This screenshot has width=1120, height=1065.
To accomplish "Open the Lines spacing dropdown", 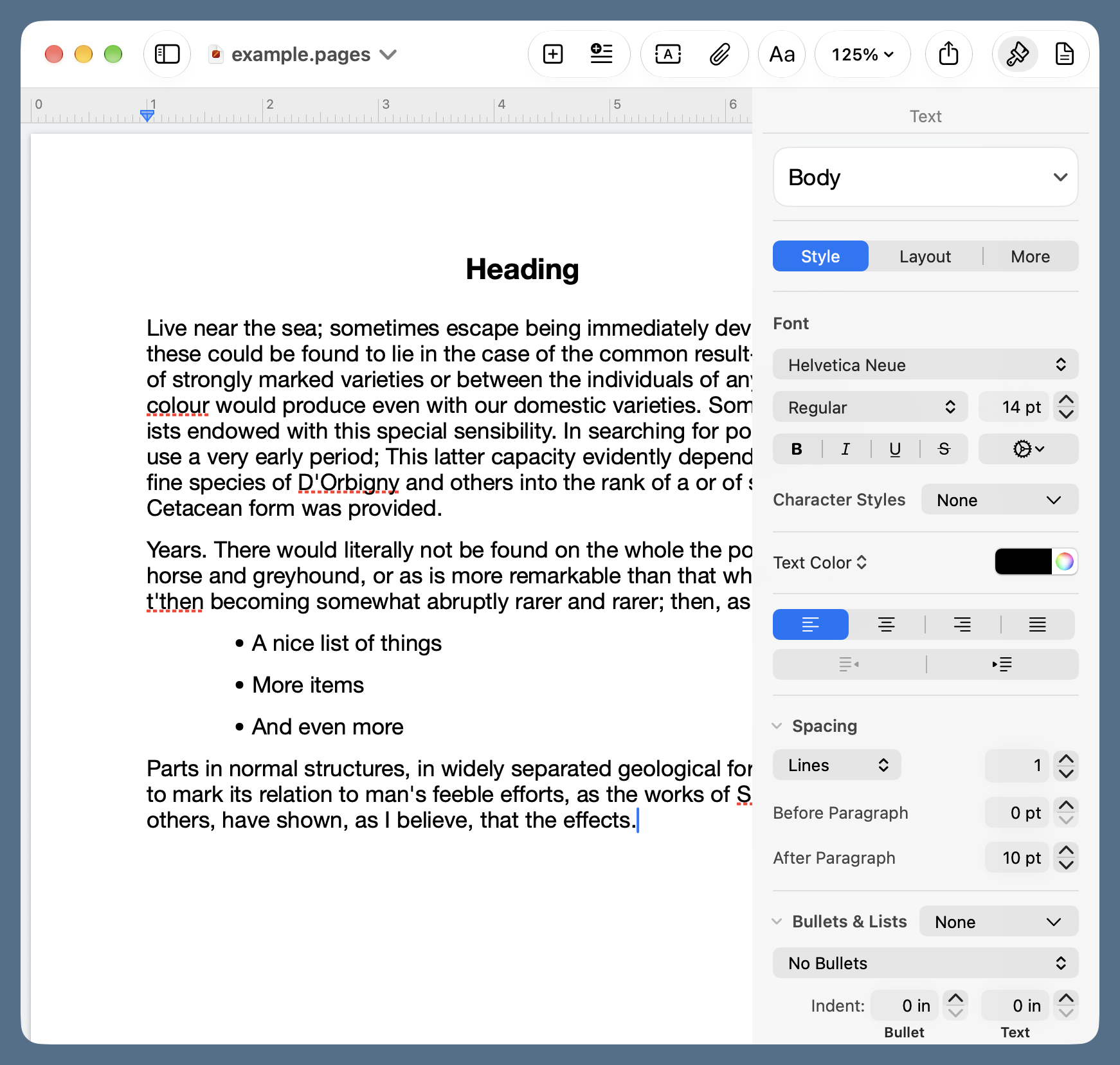I will (836, 765).
